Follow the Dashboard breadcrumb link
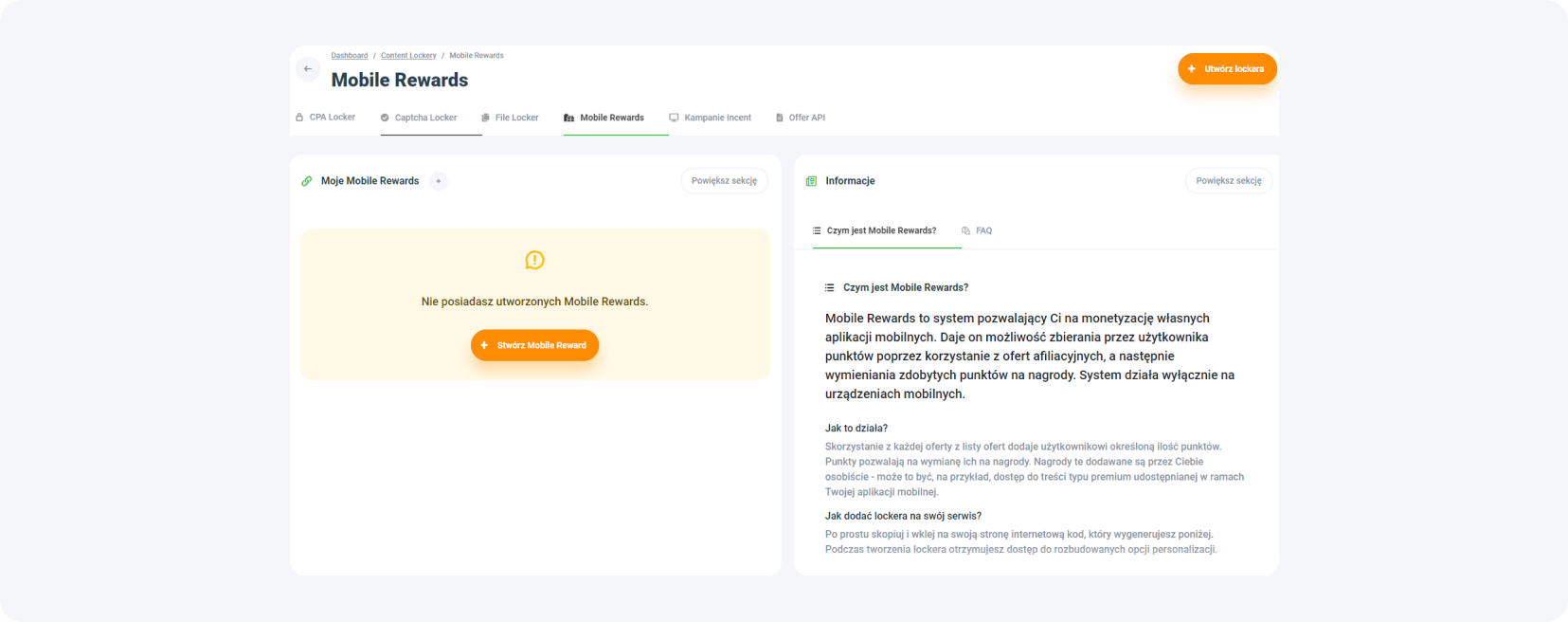The height and width of the screenshot is (622, 1568). coord(349,56)
